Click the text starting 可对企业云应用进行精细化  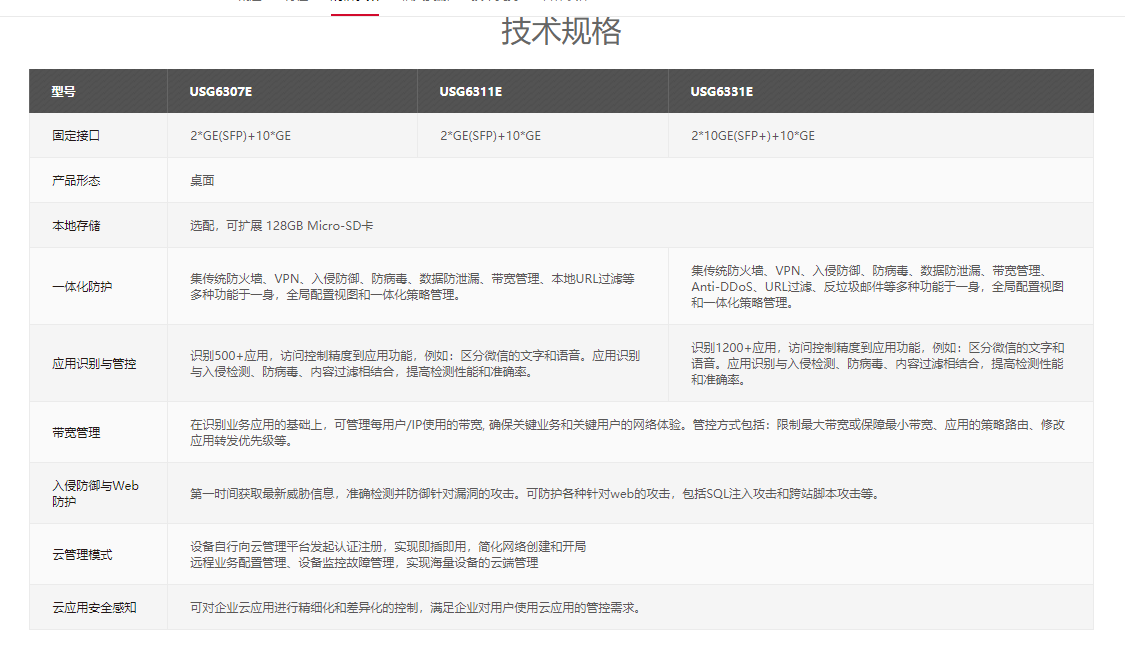[x=415, y=608]
